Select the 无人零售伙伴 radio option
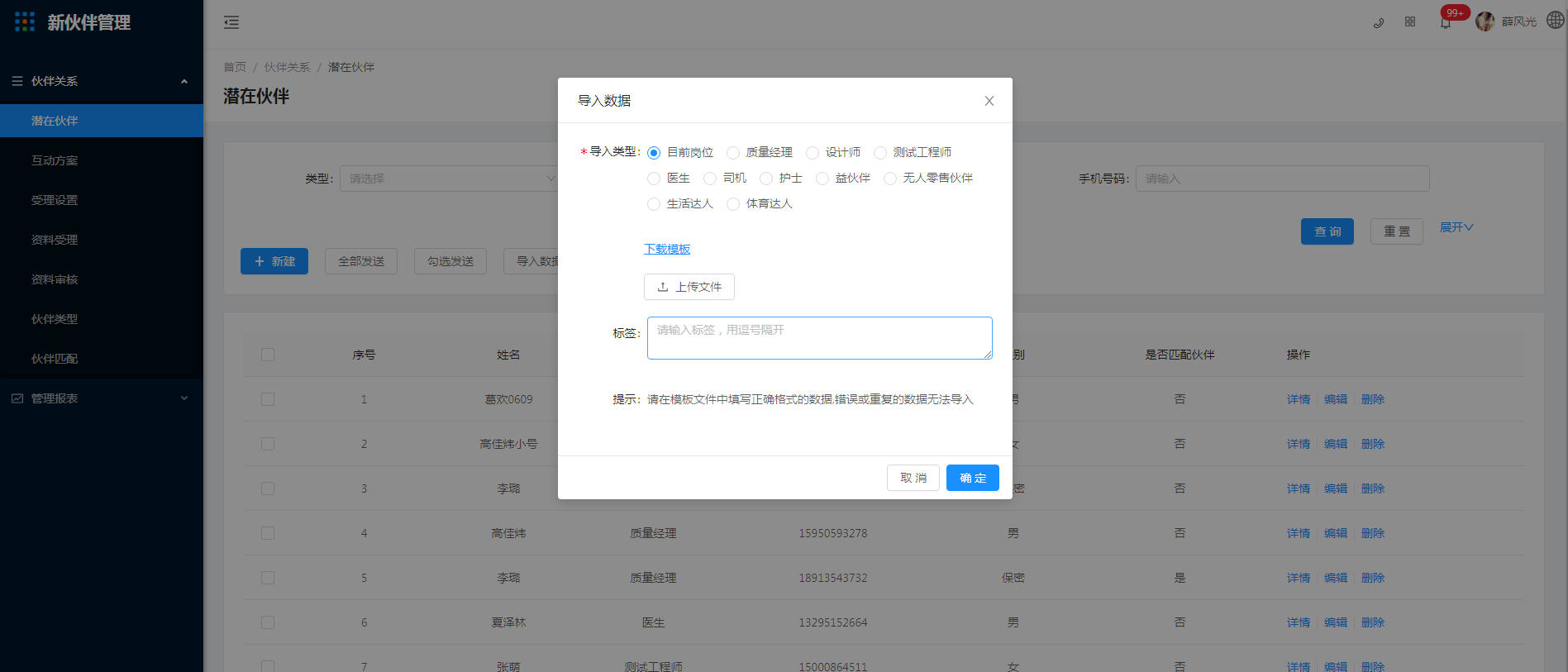This screenshot has width=1568, height=672. [x=890, y=179]
